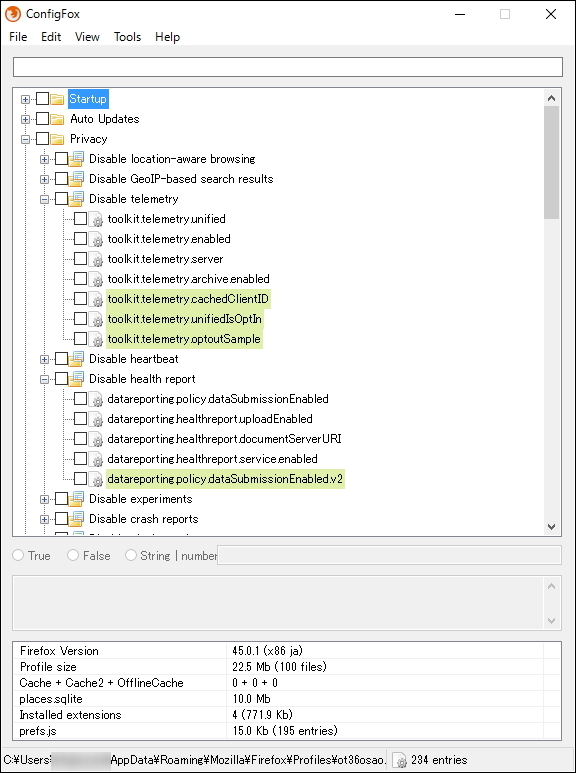Click the gear icon of toolkit.telemetry.enabled
The image size is (576, 773).
[96, 239]
